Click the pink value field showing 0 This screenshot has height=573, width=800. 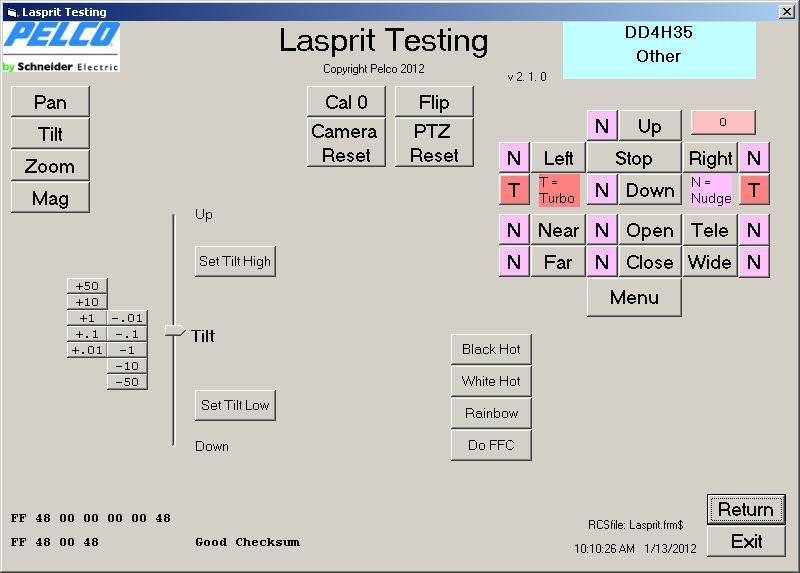point(723,122)
